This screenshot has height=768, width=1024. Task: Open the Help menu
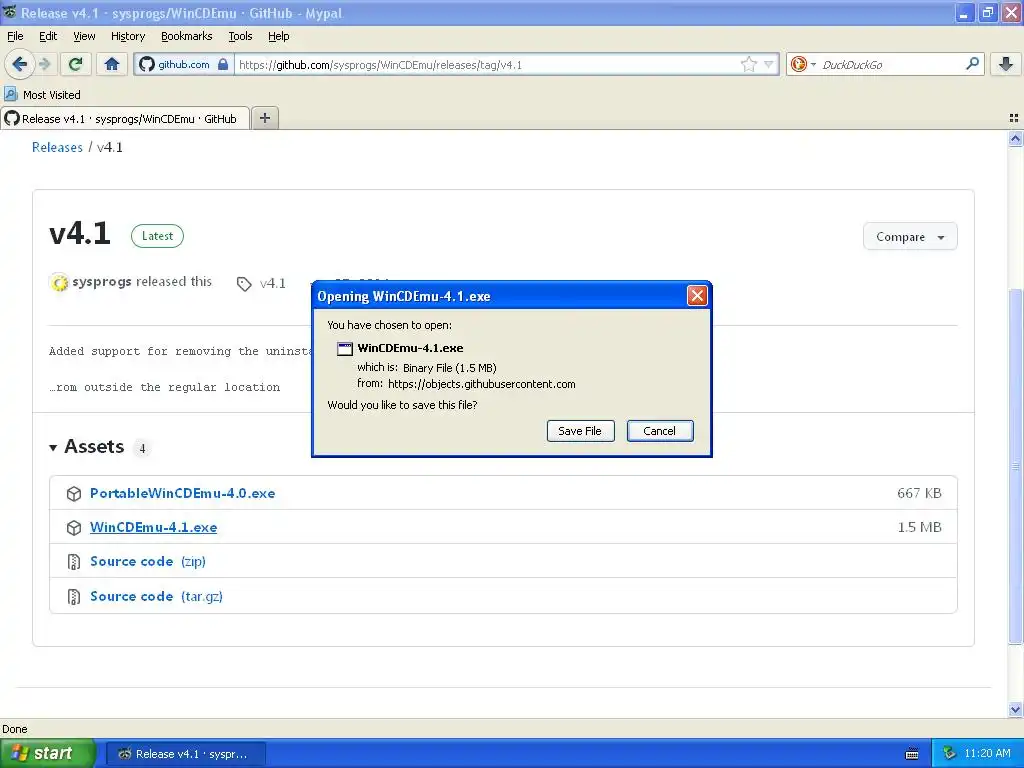[x=278, y=36]
